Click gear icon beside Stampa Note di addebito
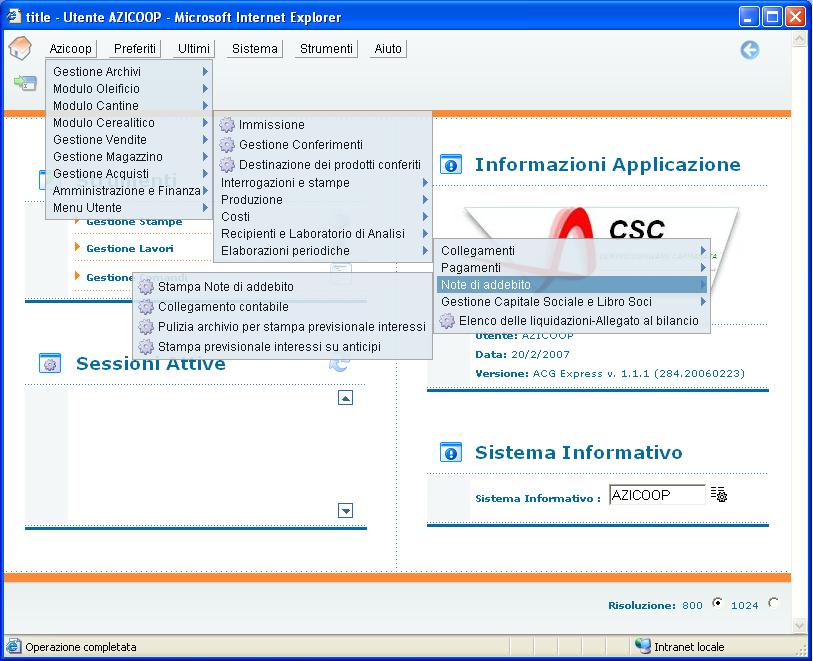Image resolution: width=813 pixels, height=661 pixels. tap(146, 287)
